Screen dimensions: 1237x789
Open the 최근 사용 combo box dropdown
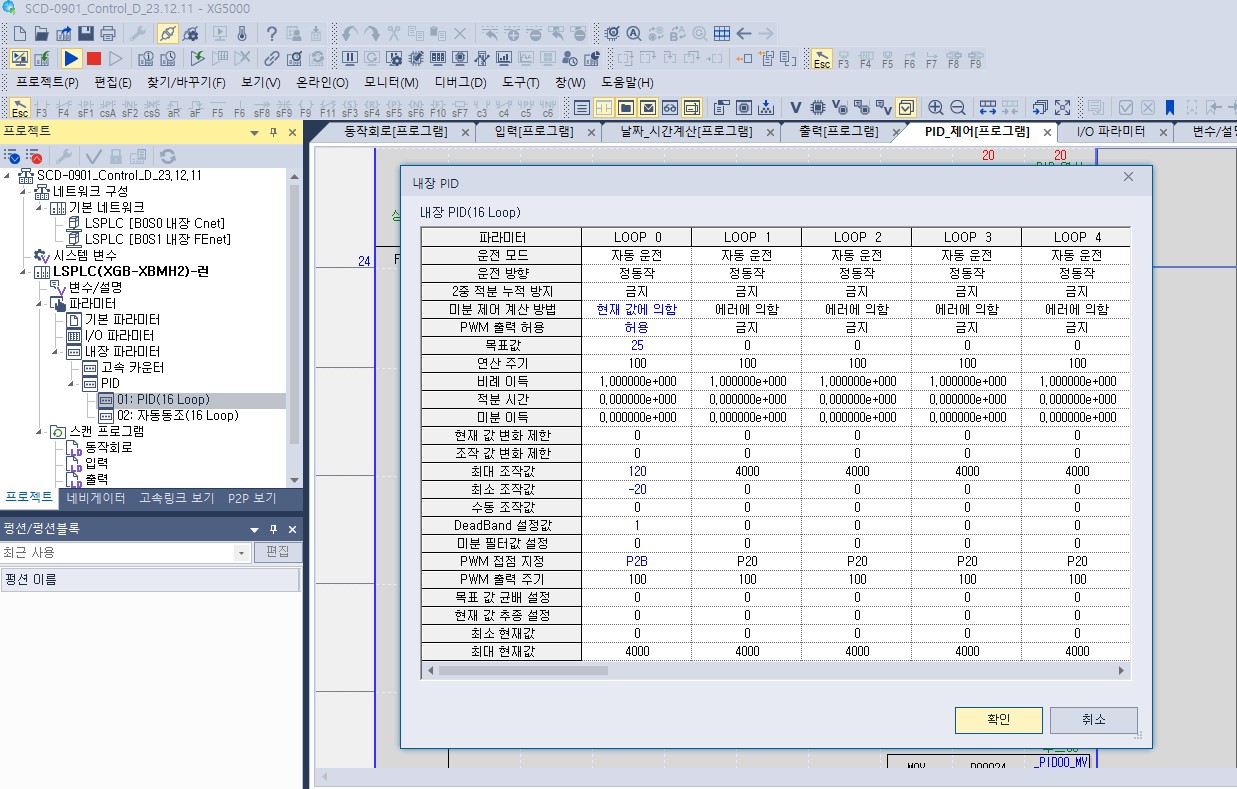pyautogui.click(x=241, y=553)
